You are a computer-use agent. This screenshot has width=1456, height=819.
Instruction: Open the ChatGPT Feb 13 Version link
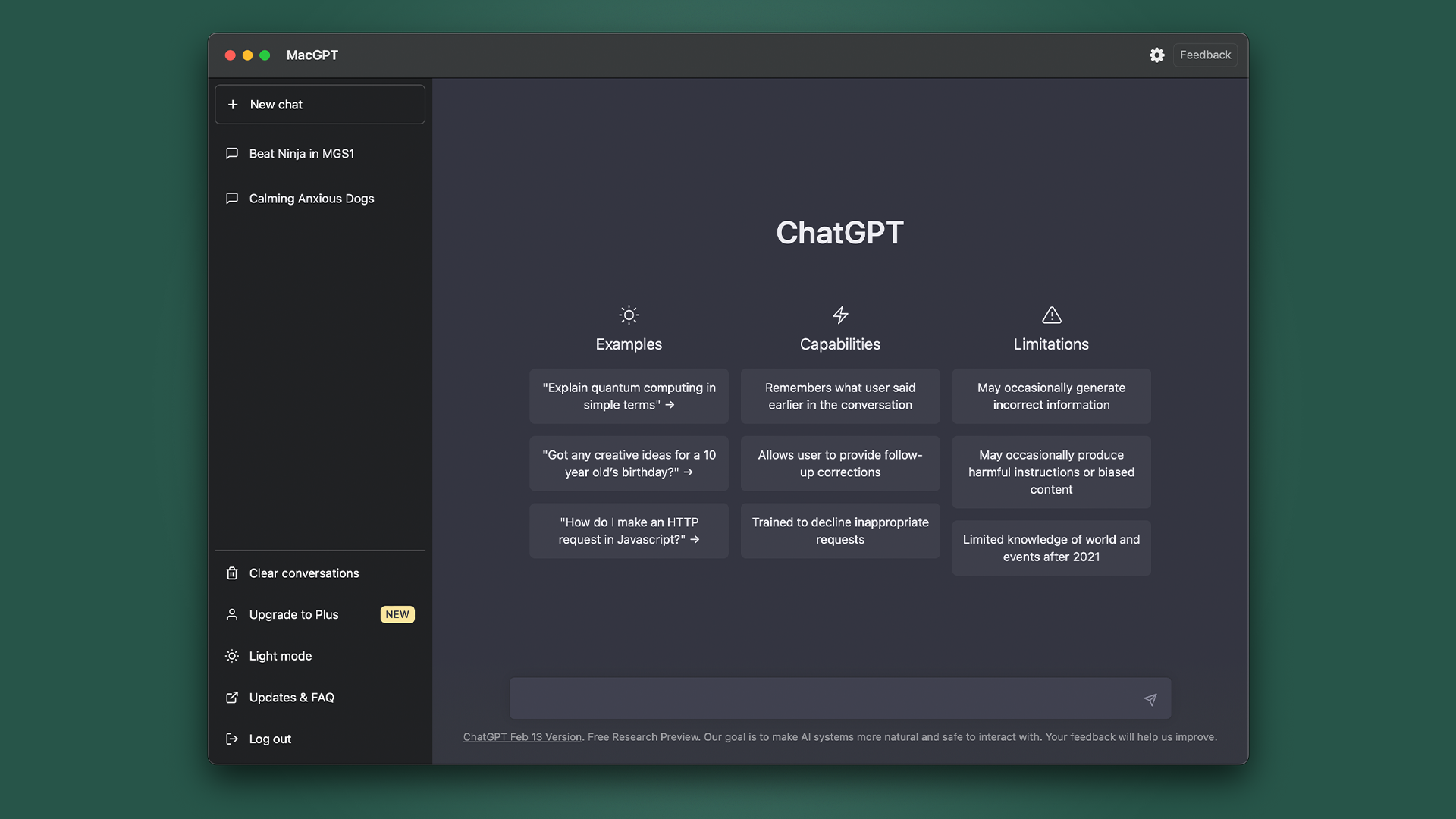(x=522, y=737)
